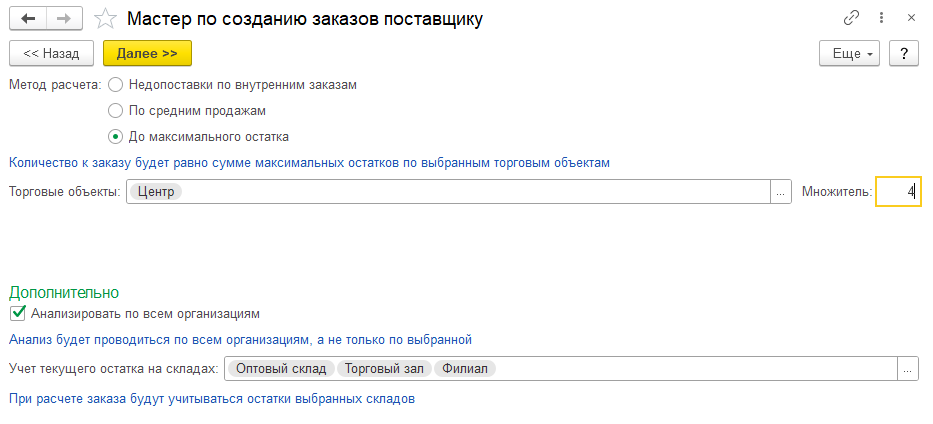Click the 'Центр' tag in Торговые объекты
Screen dimensions: 933x424
[x=156, y=192]
